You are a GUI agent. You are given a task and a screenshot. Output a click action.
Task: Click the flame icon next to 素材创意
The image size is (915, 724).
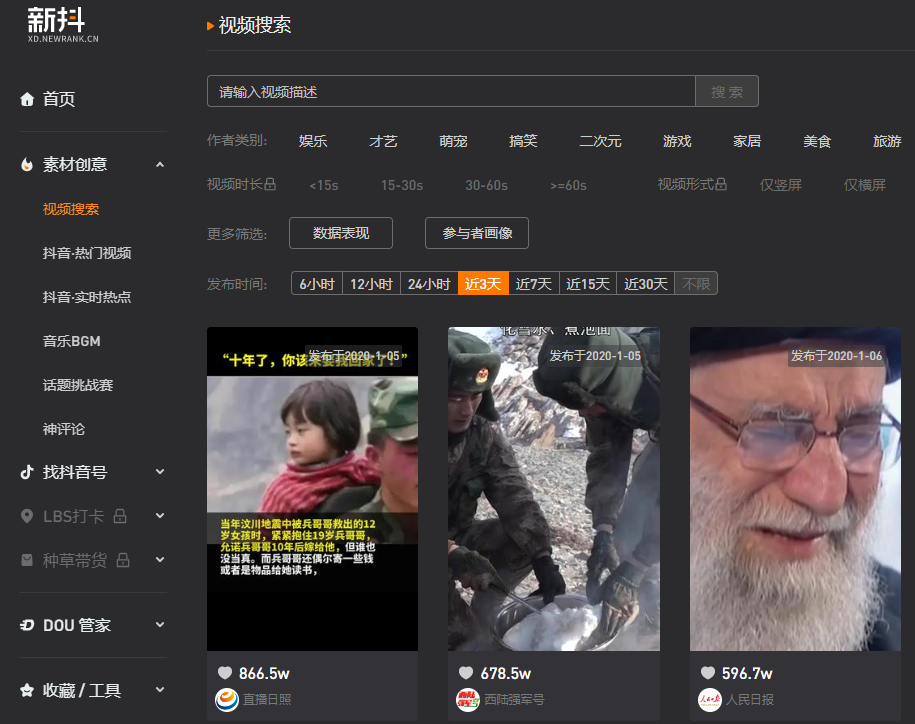(28, 164)
